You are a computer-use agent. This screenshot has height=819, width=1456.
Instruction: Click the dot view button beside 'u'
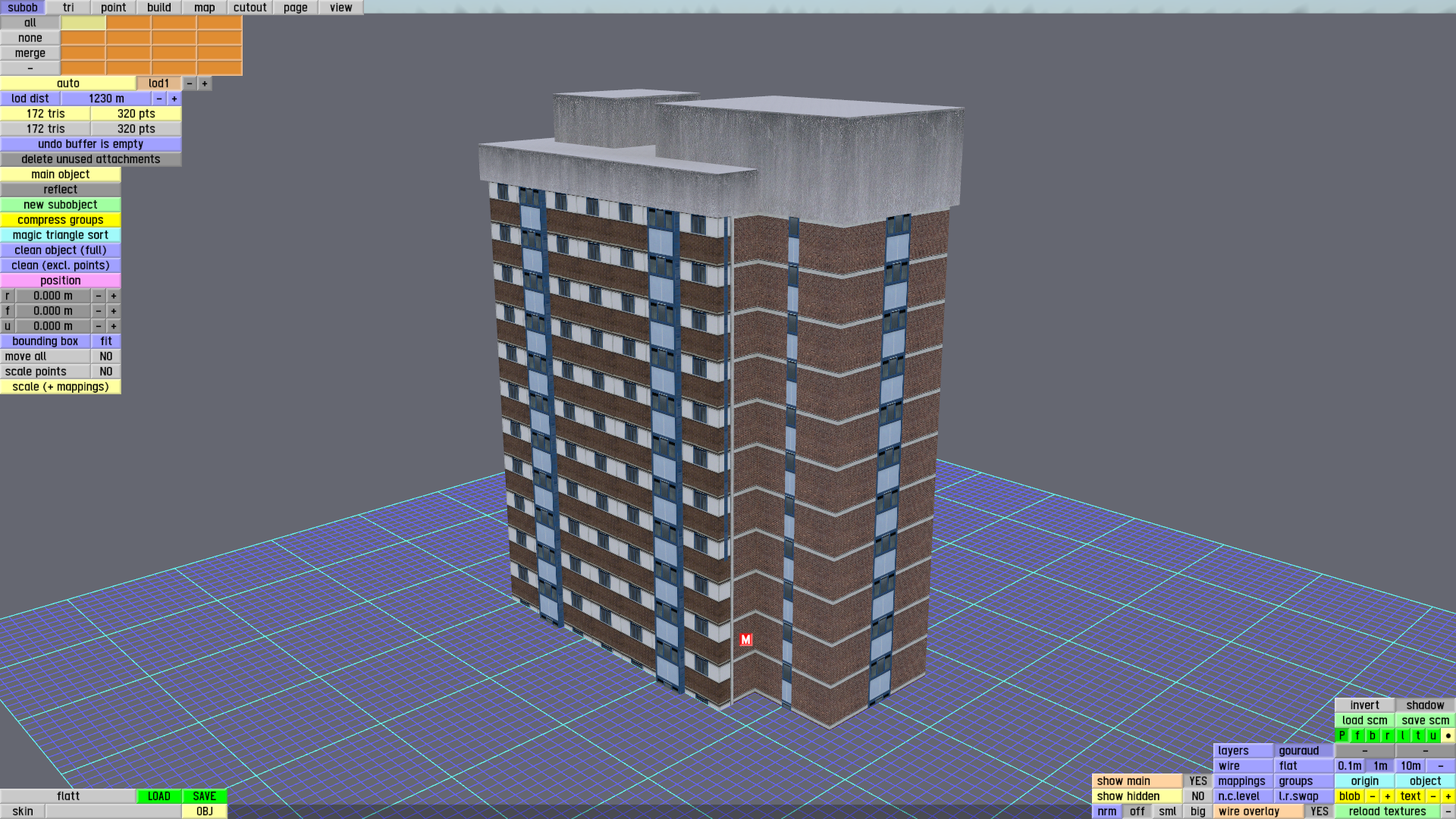(1448, 736)
